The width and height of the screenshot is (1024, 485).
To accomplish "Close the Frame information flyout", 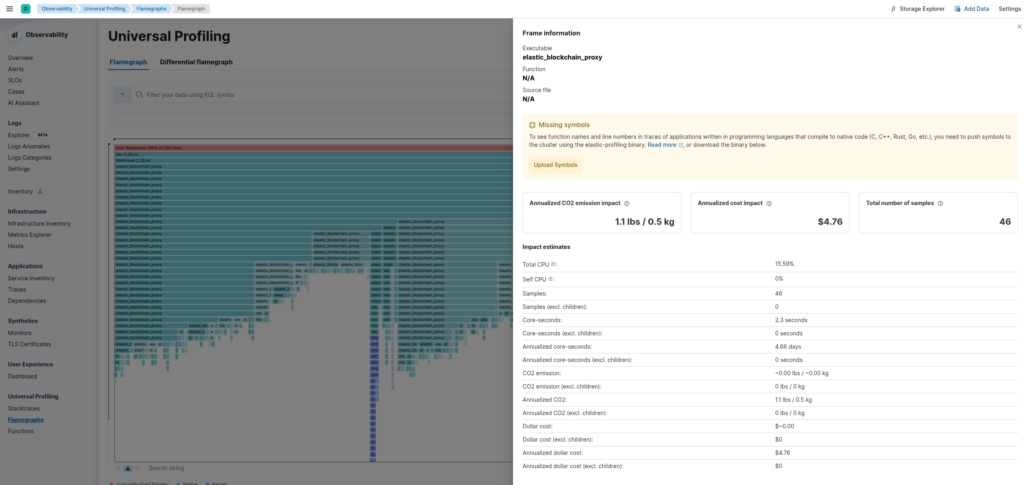I will 1019,27.
